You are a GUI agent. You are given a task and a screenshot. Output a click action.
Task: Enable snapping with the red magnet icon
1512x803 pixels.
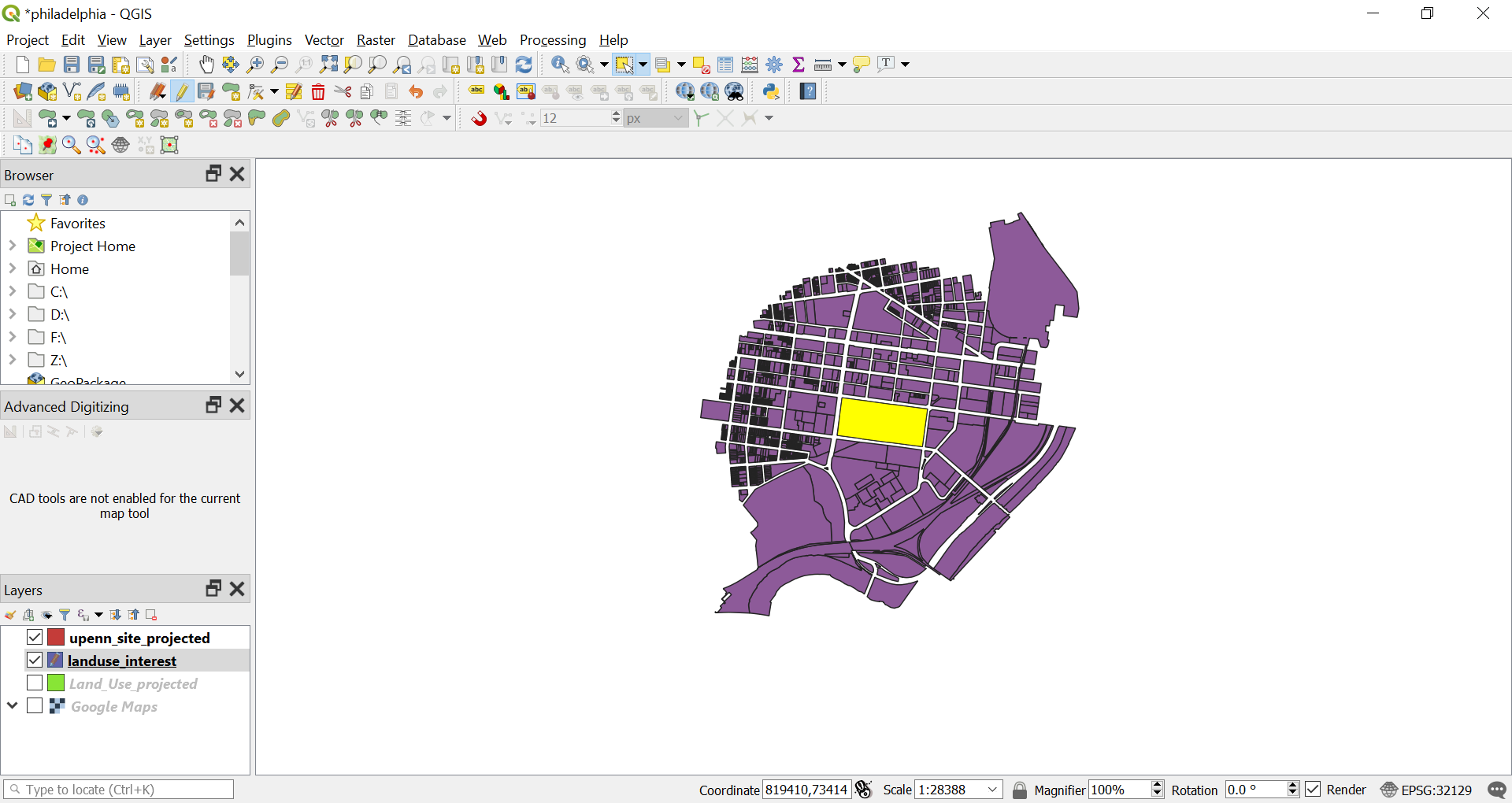(x=479, y=119)
